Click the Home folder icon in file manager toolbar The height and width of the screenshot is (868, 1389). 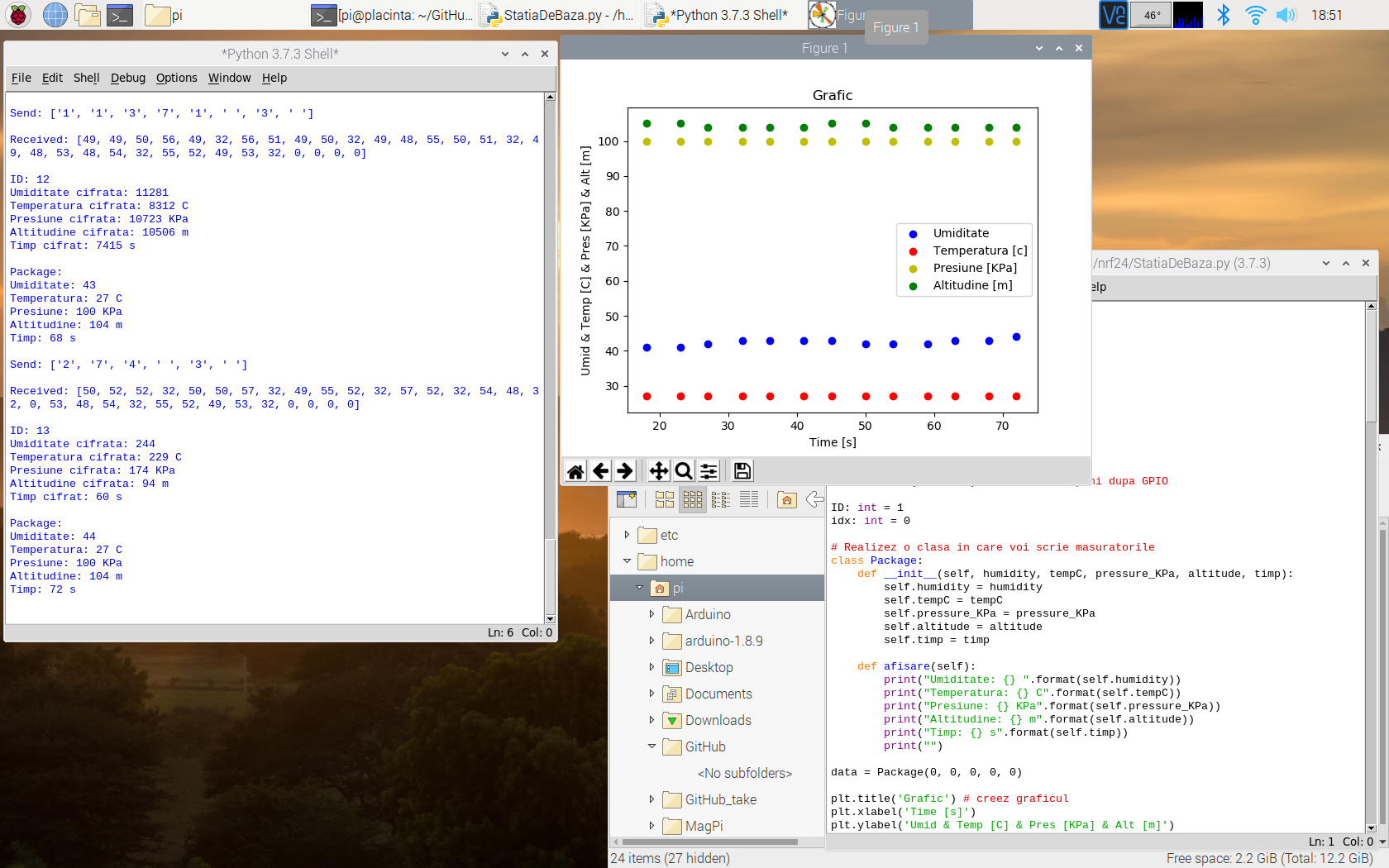[786, 499]
